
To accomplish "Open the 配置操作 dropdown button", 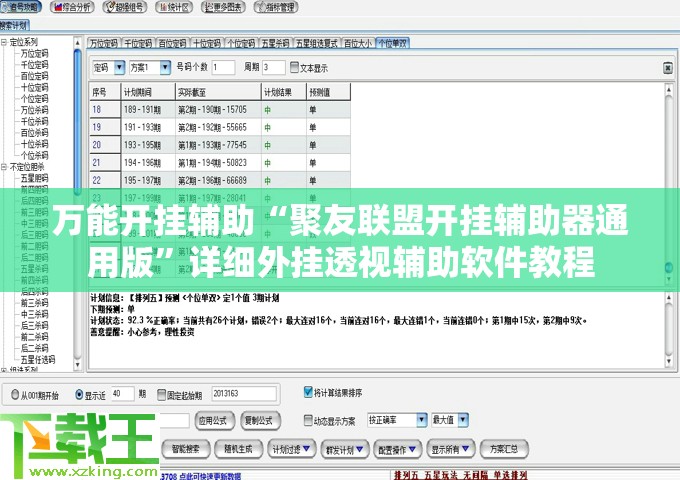I will pyautogui.click(x=397, y=450).
